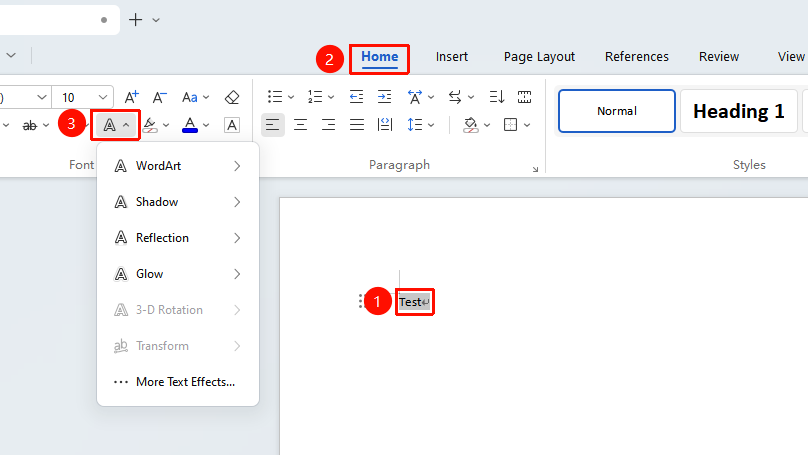This screenshot has width=808, height=455.
Task: Click the character border boxed A icon
Action: tap(232, 125)
